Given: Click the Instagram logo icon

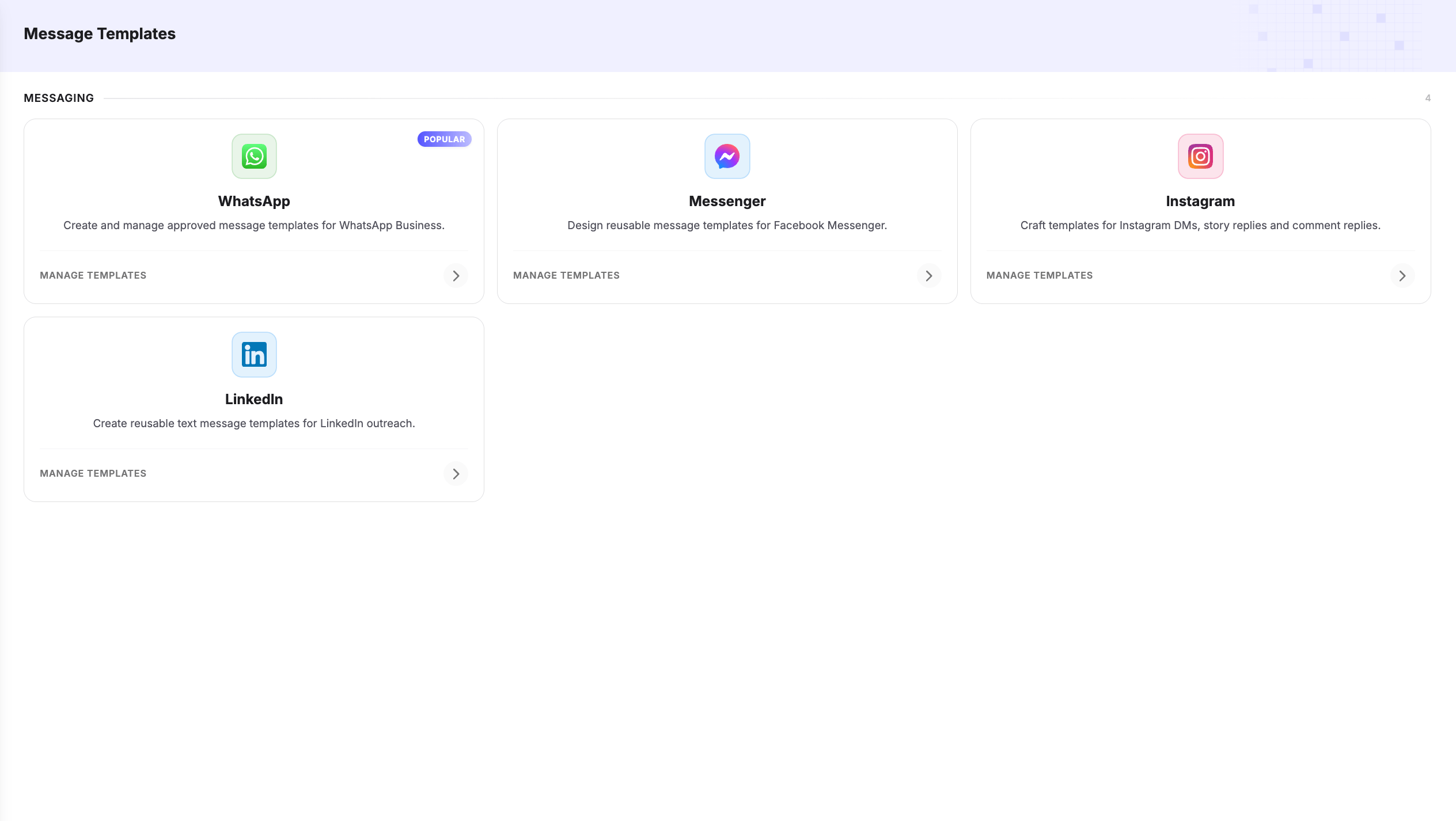Looking at the screenshot, I should point(1200,157).
